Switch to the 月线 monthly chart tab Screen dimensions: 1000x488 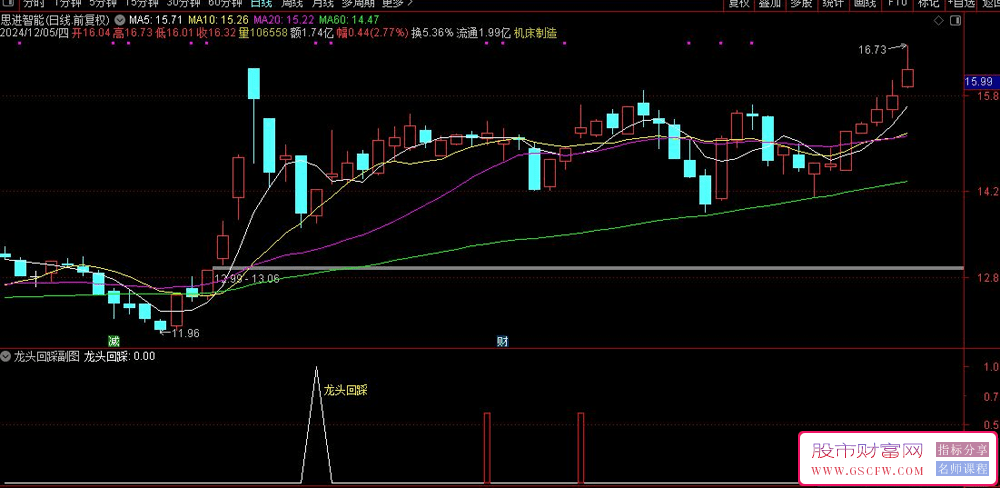322,3
